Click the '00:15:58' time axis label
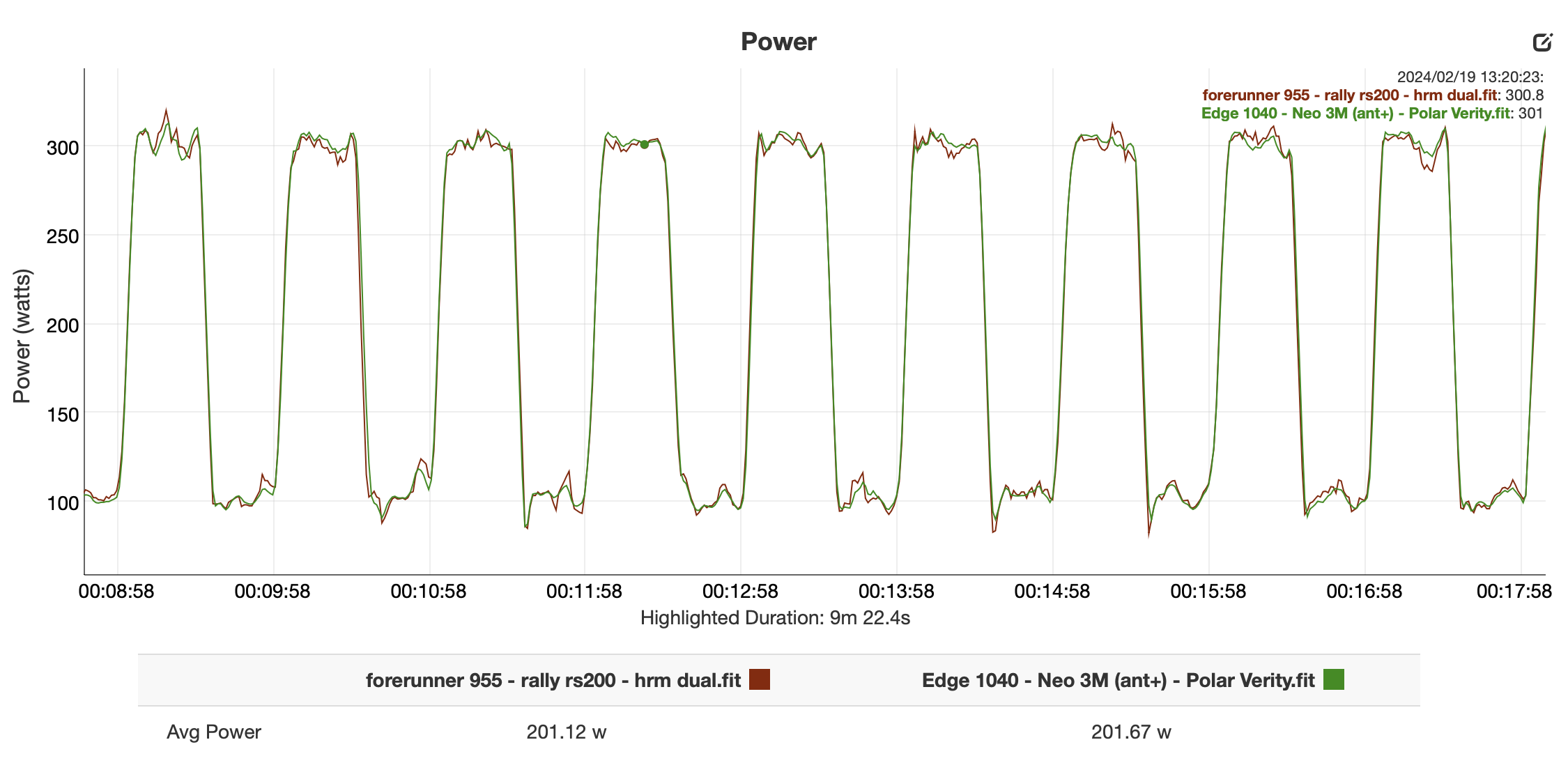The width and height of the screenshot is (1568, 779). point(1208,592)
